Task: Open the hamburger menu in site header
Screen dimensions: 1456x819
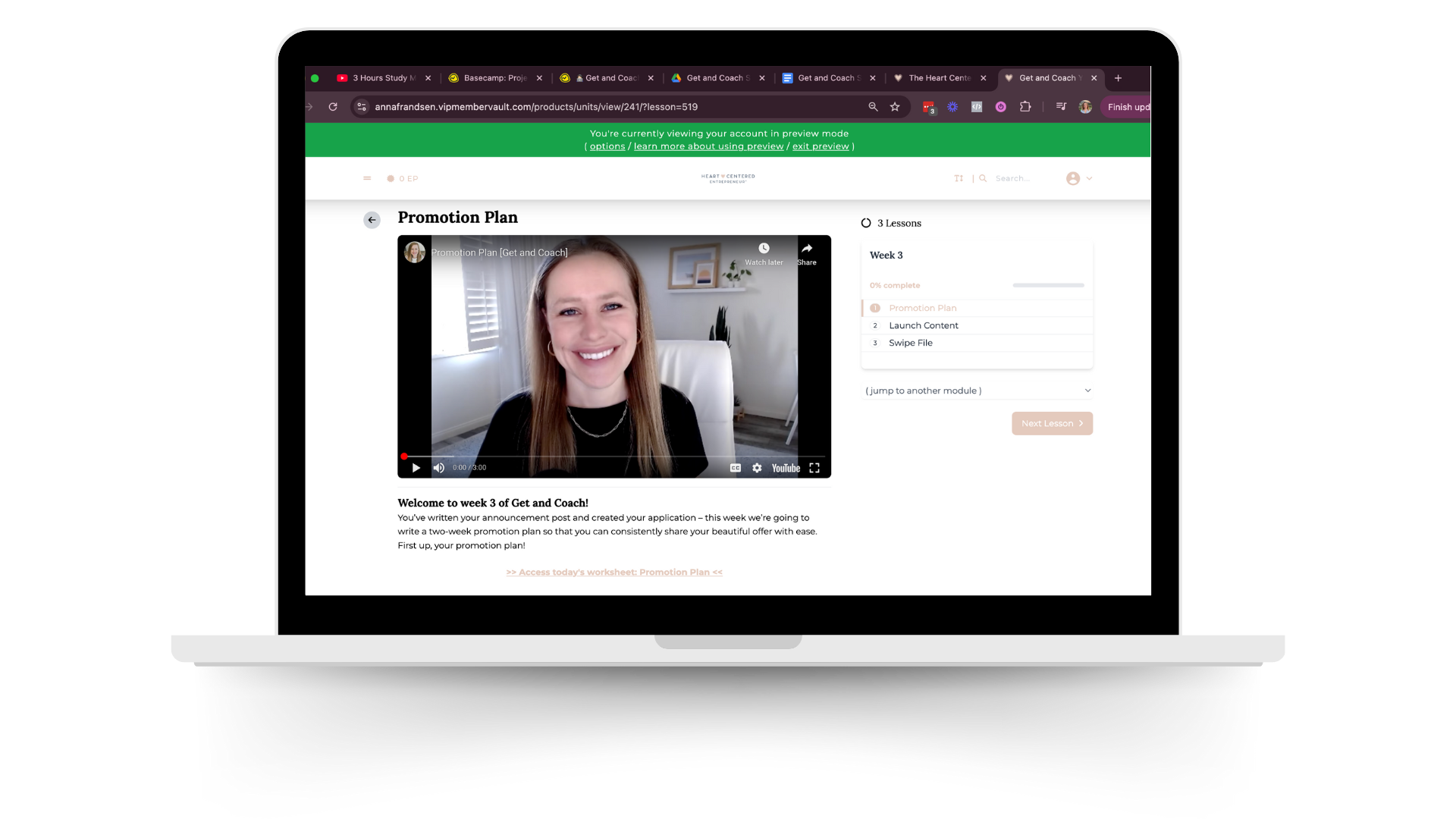Action: point(367,178)
